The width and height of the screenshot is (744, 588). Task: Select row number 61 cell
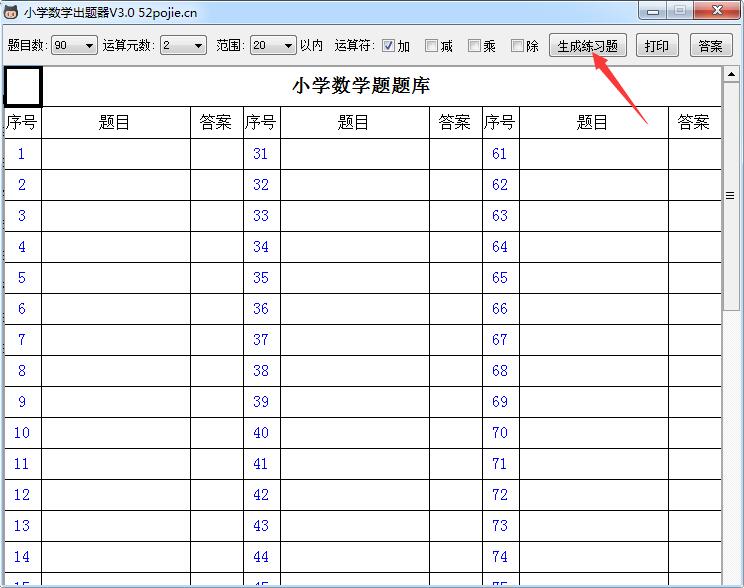tap(501, 154)
